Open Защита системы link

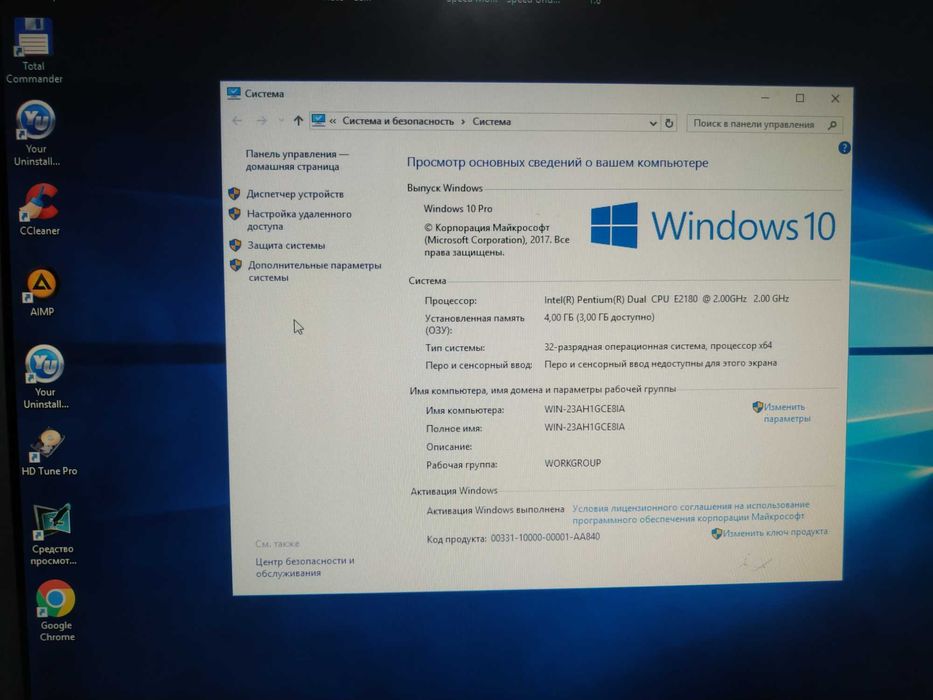286,245
